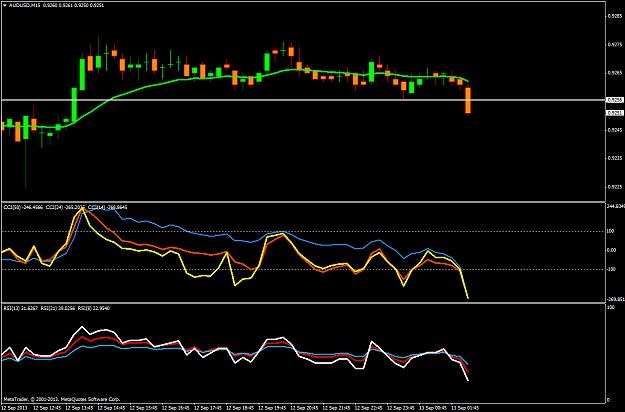The height and width of the screenshot is (412, 625).
Task: Click the RSI scale 100 label
Action: [611, 308]
